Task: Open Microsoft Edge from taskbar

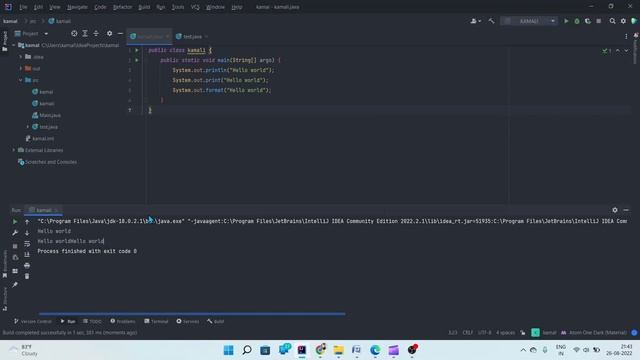Action: [x=375, y=350]
